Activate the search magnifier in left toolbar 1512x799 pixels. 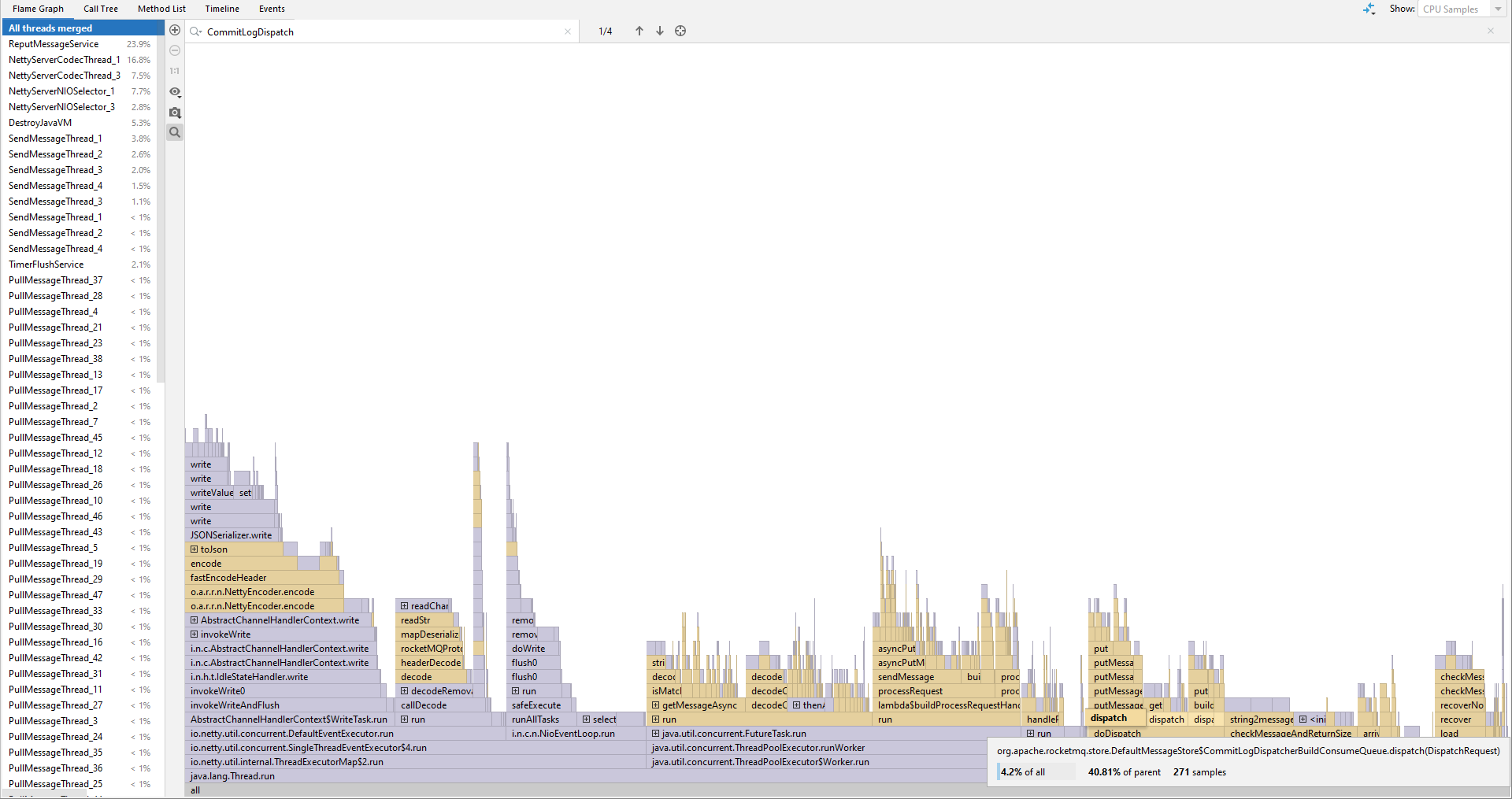click(x=174, y=132)
